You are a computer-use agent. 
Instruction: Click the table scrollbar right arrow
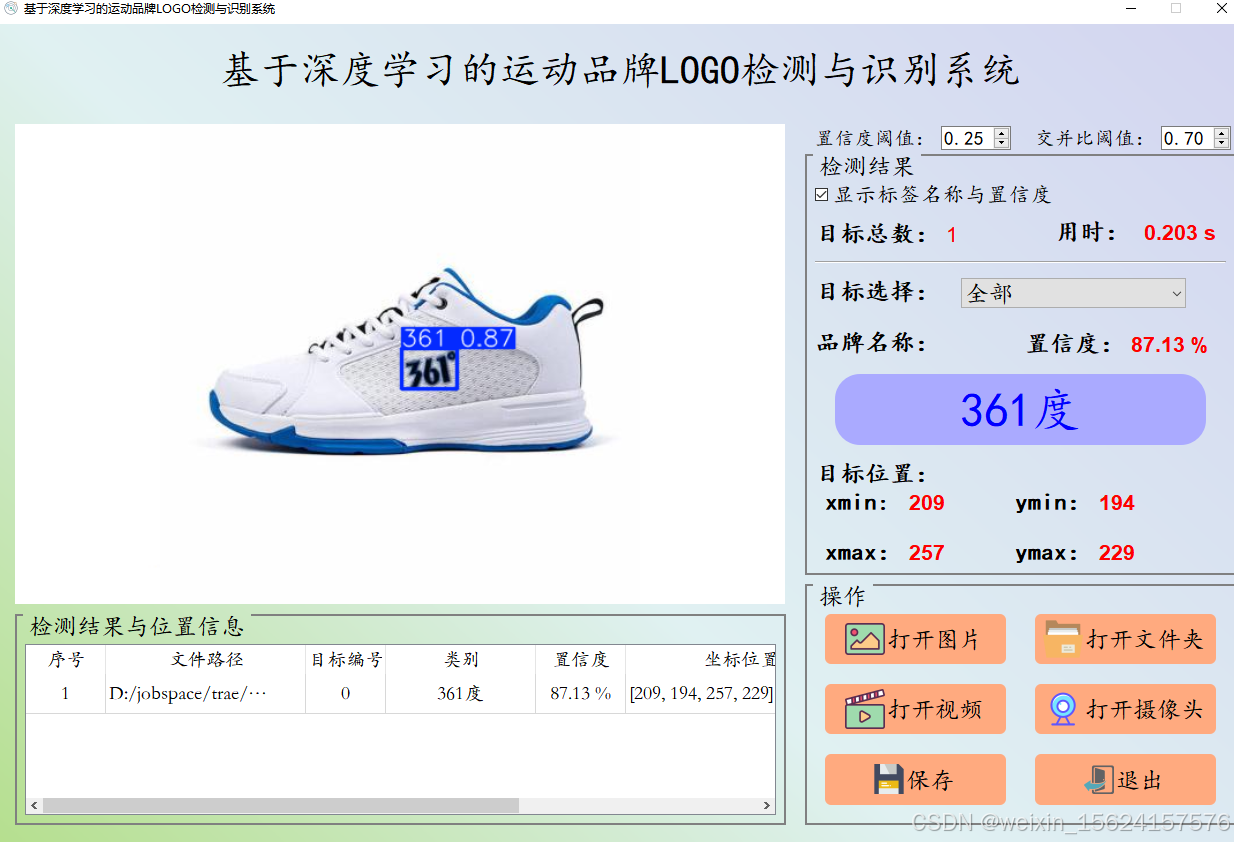click(x=767, y=806)
